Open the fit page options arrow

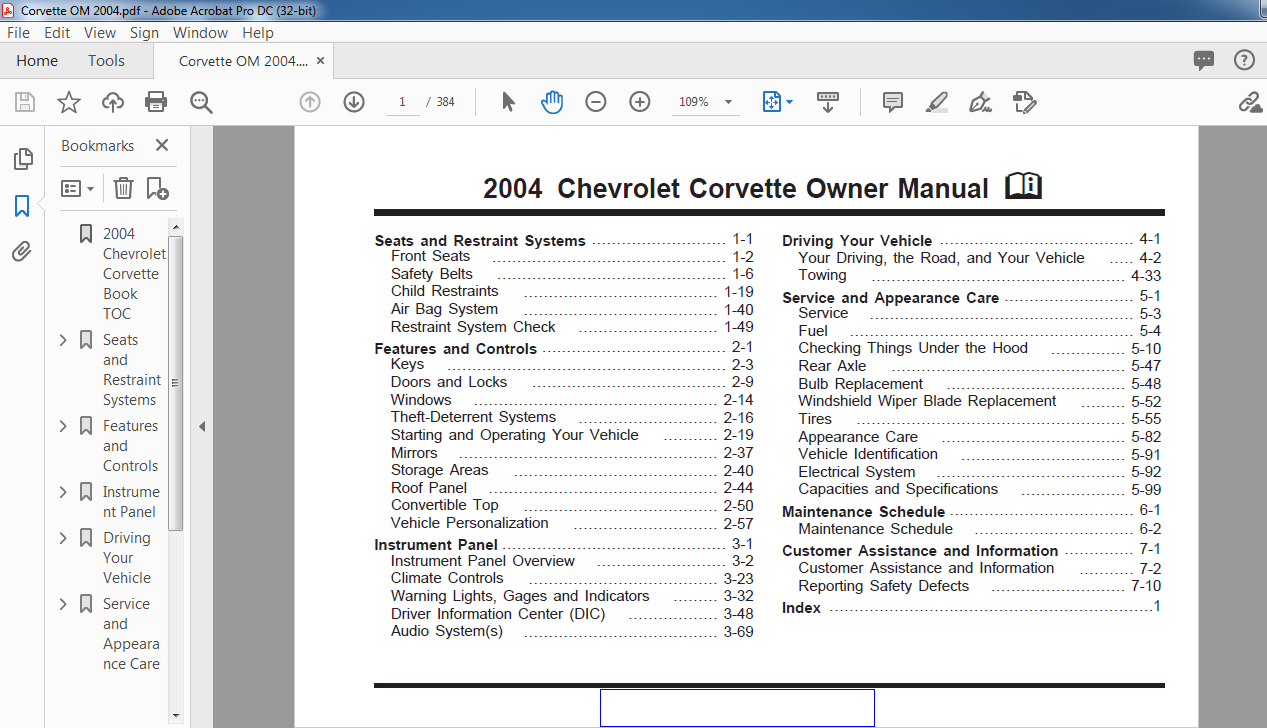(789, 102)
